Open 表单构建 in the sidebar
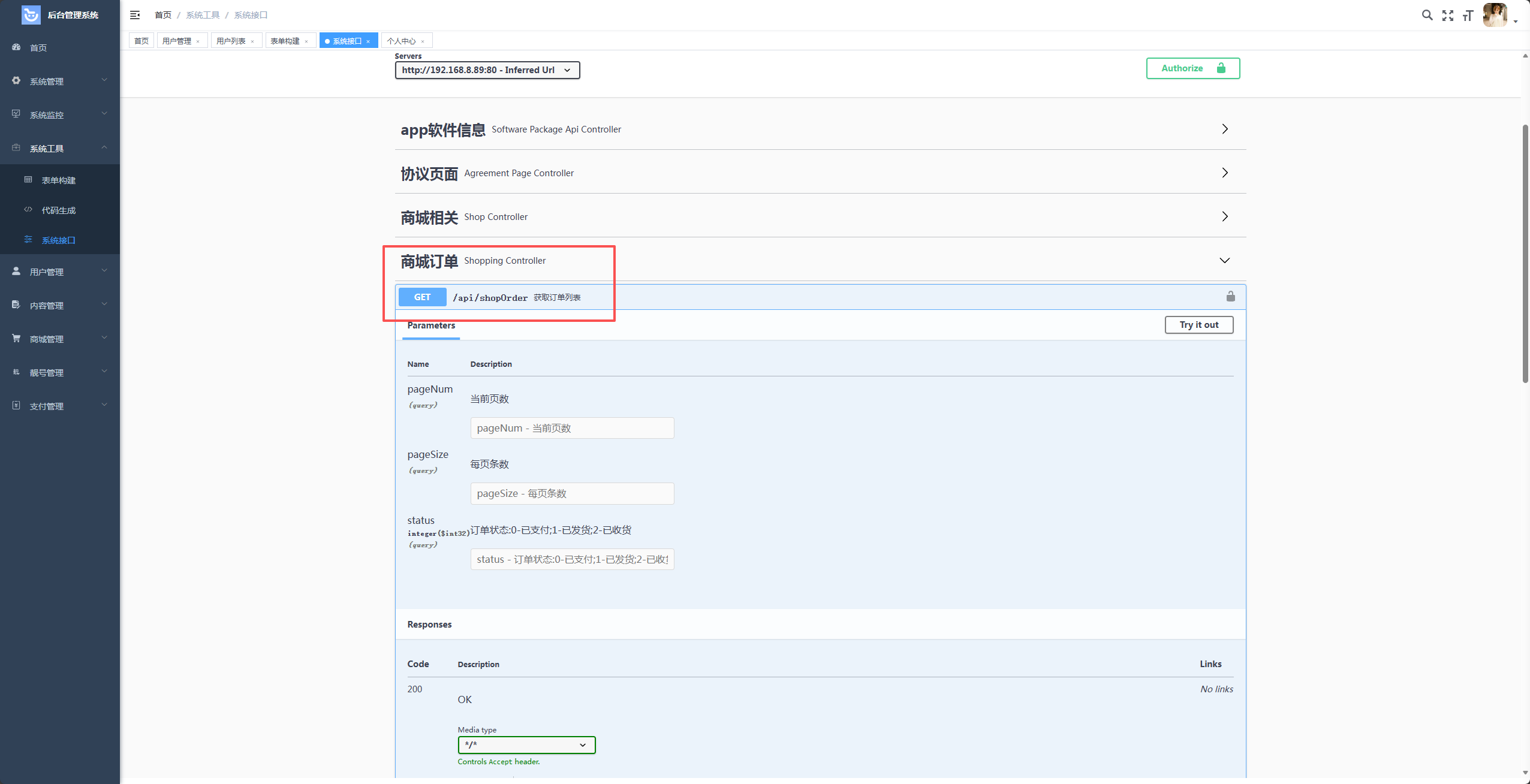This screenshot has height=784, width=1530. [x=58, y=180]
